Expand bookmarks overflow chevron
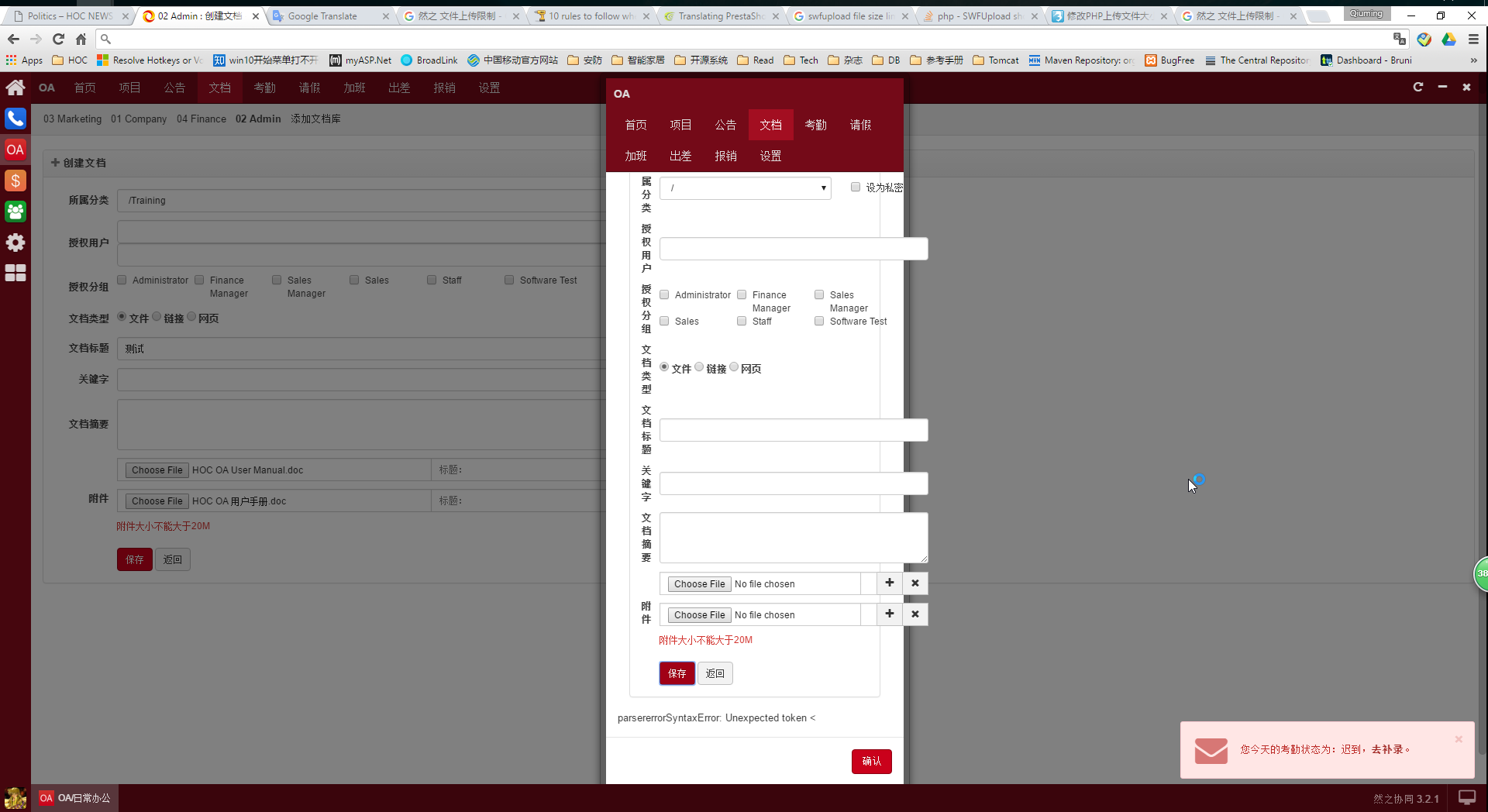The height and width of the screenshot is (812, 1488). (1473, 60)
